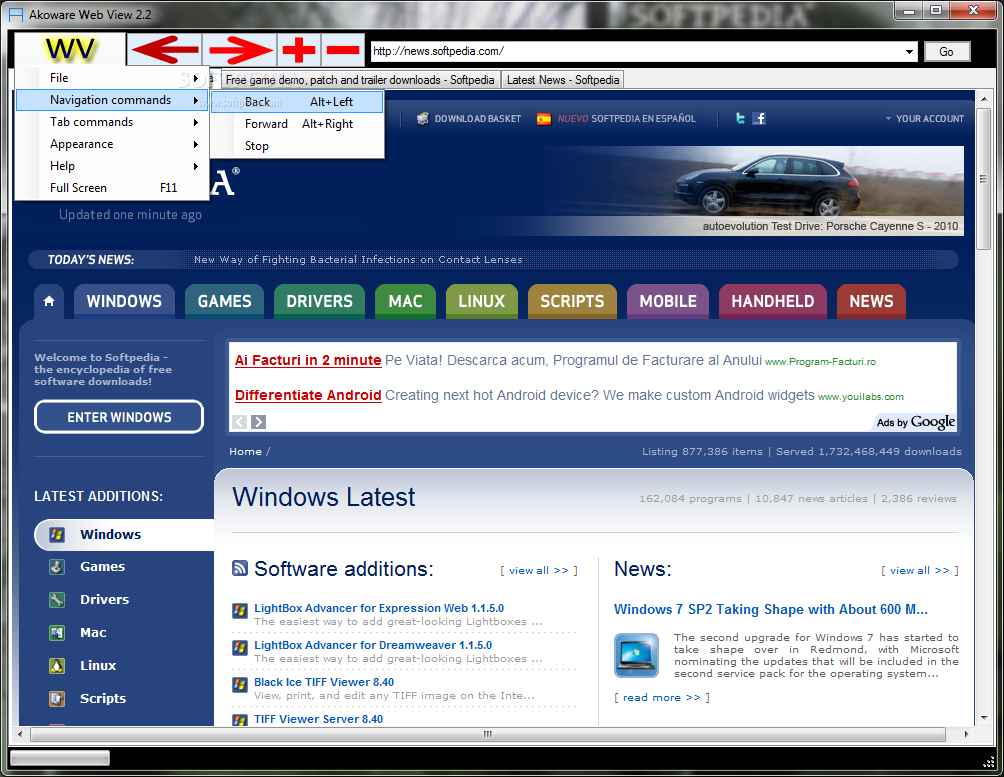Open the Your Account dropdown
Screen dimensions: 1004x777
pyautogui.click(x=925, y=119)
